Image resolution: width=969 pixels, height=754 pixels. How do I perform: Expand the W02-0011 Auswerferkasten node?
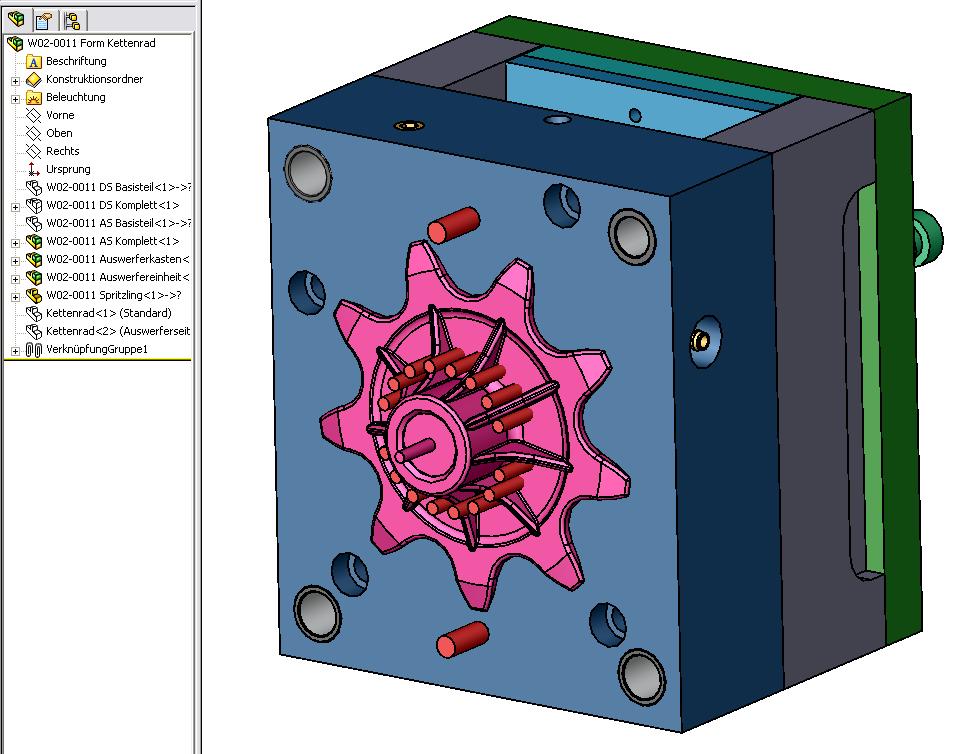(15, 261)
